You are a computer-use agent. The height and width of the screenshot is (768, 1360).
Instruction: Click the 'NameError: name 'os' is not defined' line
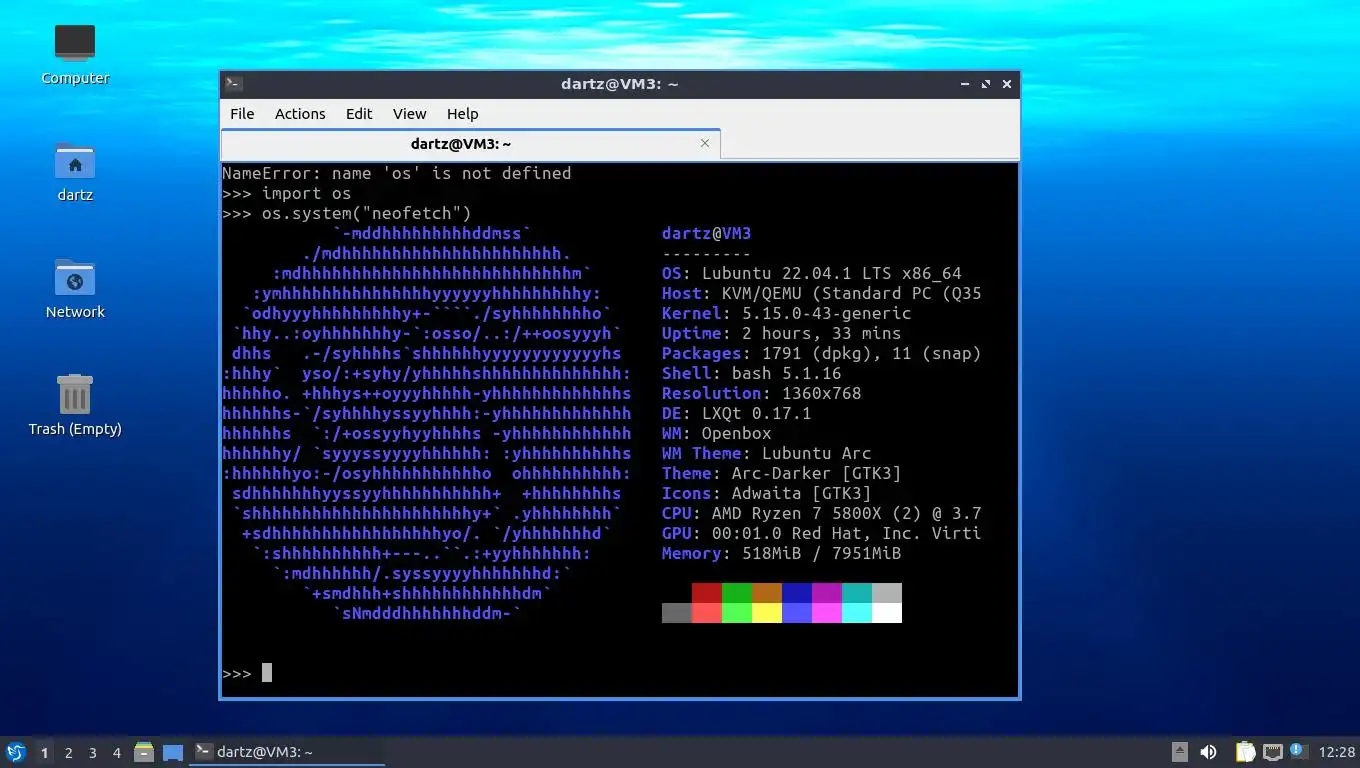tap(397, 173)
